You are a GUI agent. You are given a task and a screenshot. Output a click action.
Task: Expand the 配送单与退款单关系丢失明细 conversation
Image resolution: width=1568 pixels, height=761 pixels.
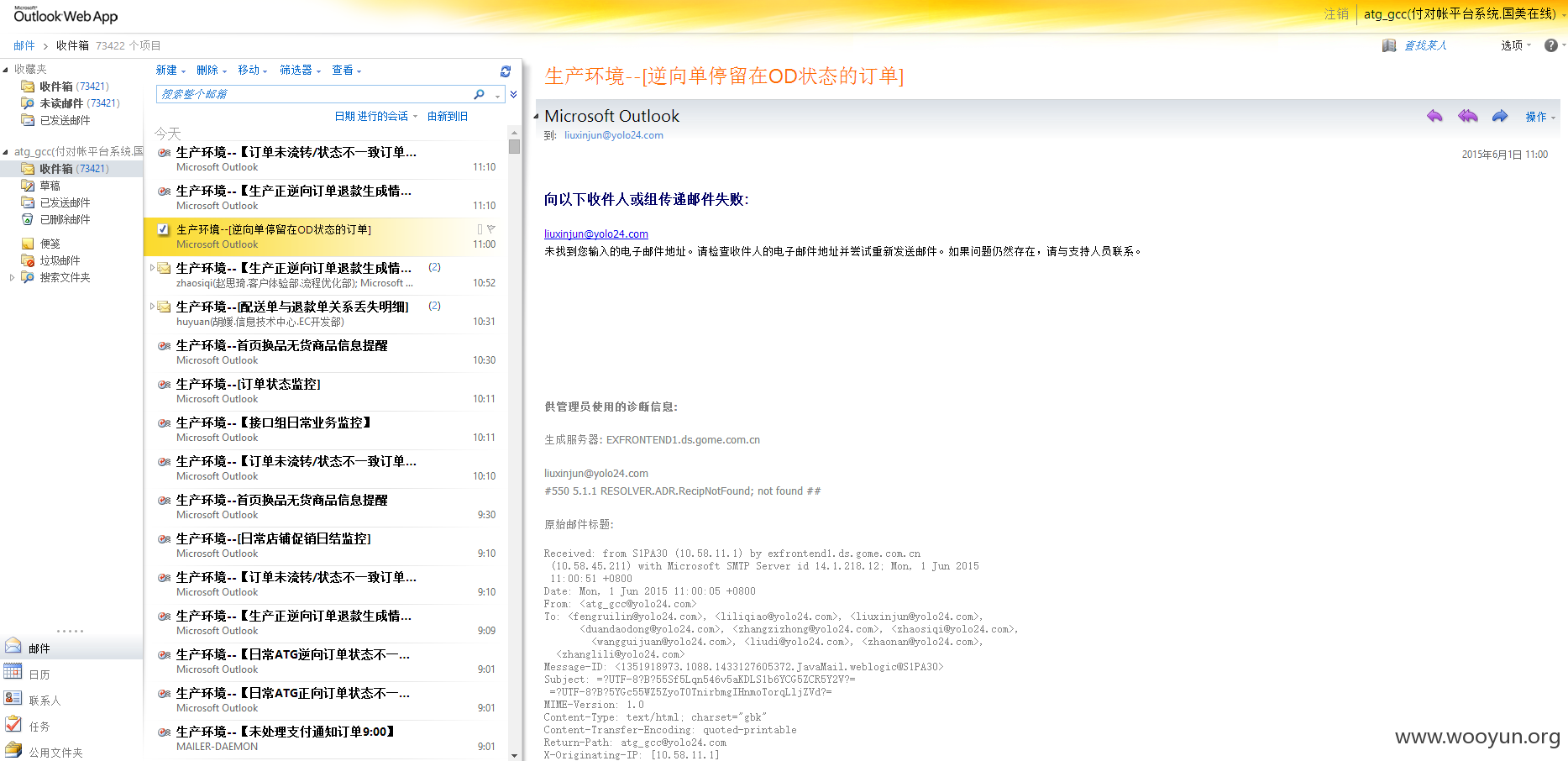[x=152, y=307]
